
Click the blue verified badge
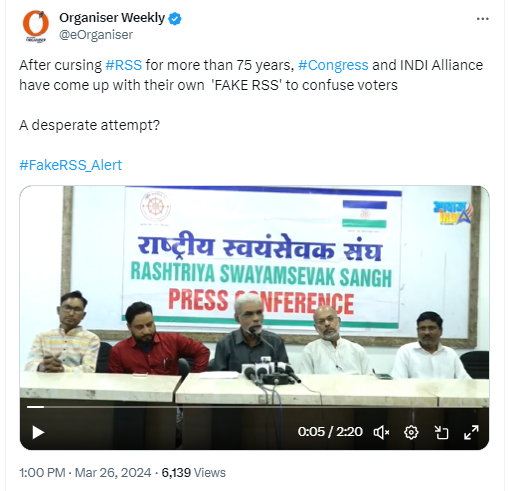click(175, 18)
